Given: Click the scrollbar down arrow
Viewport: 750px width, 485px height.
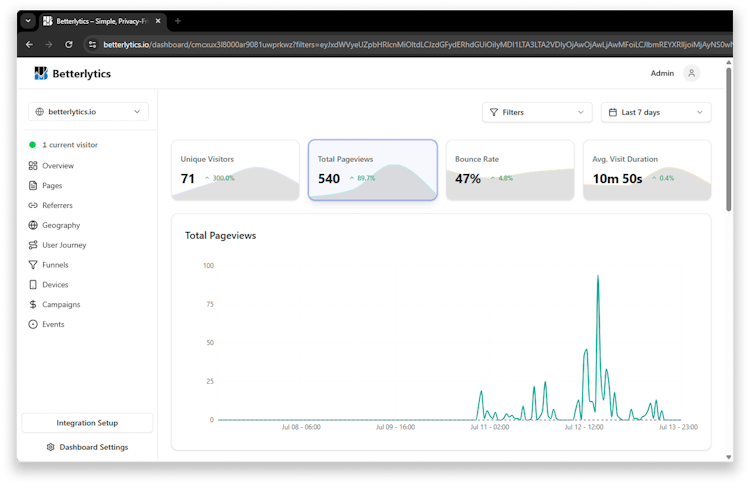Looking at the screenshot, I should (x=728, y=457).
